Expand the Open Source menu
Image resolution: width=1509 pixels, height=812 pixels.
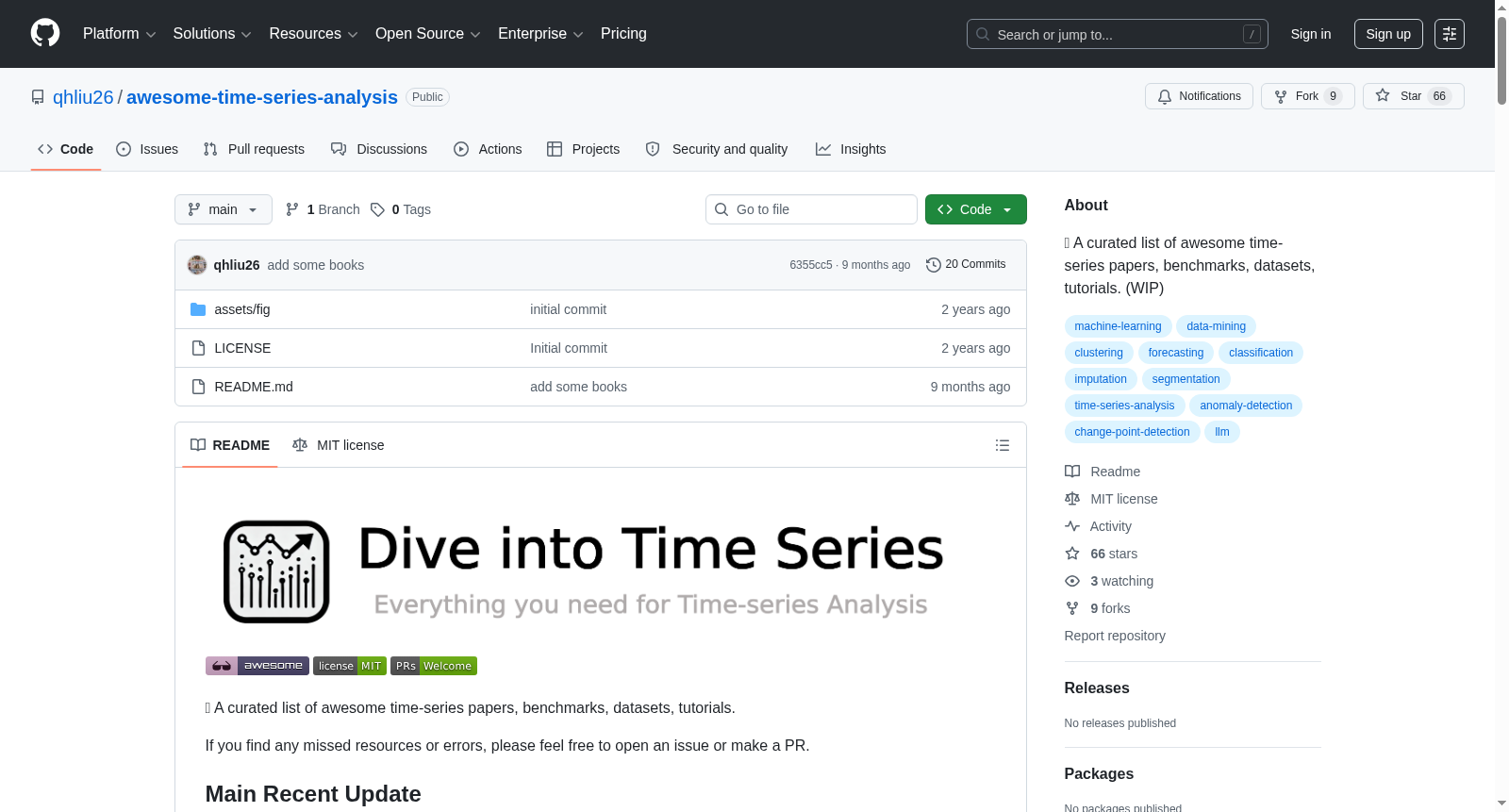(428, 34)
